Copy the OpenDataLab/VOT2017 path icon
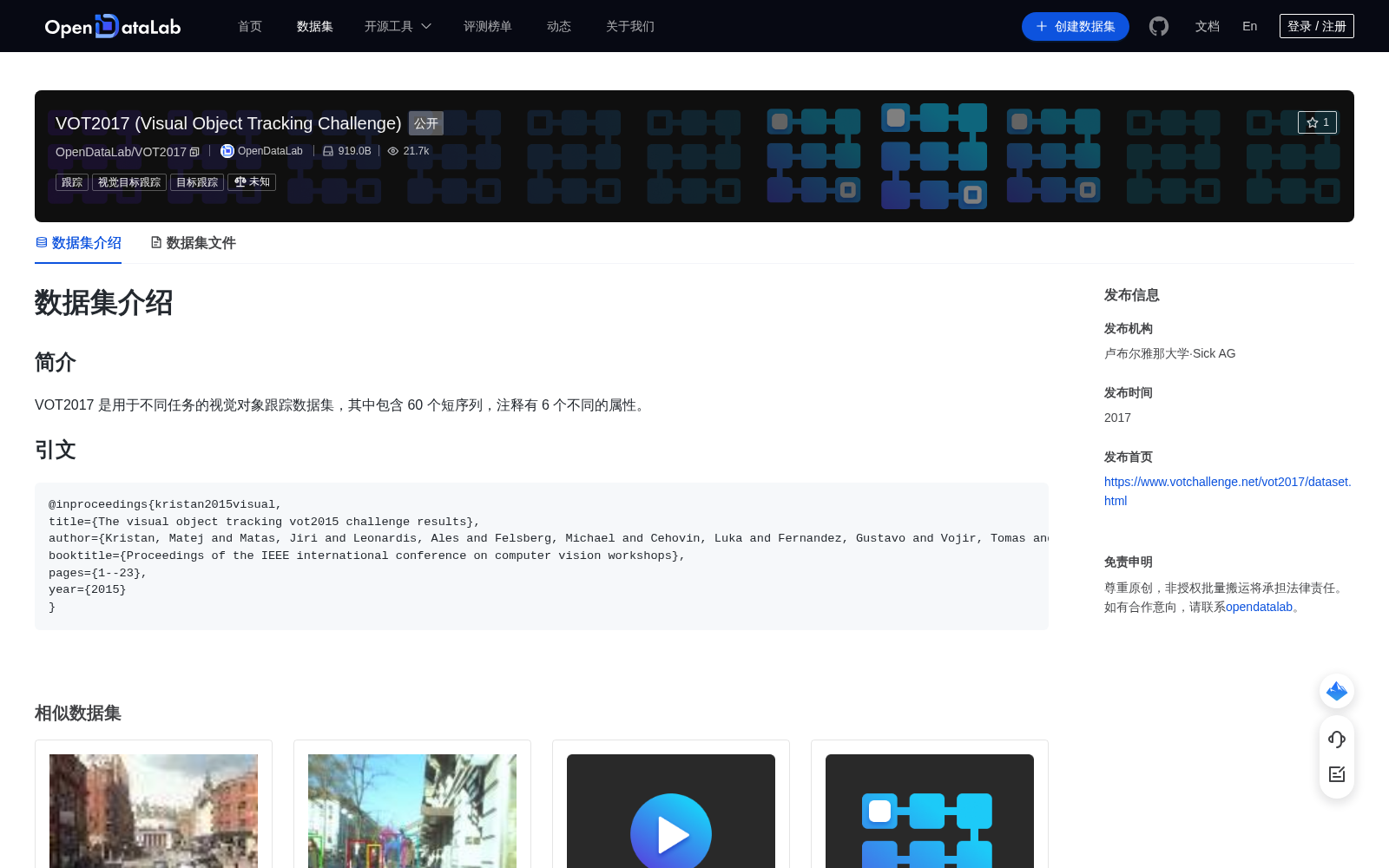 pos(194,152)
